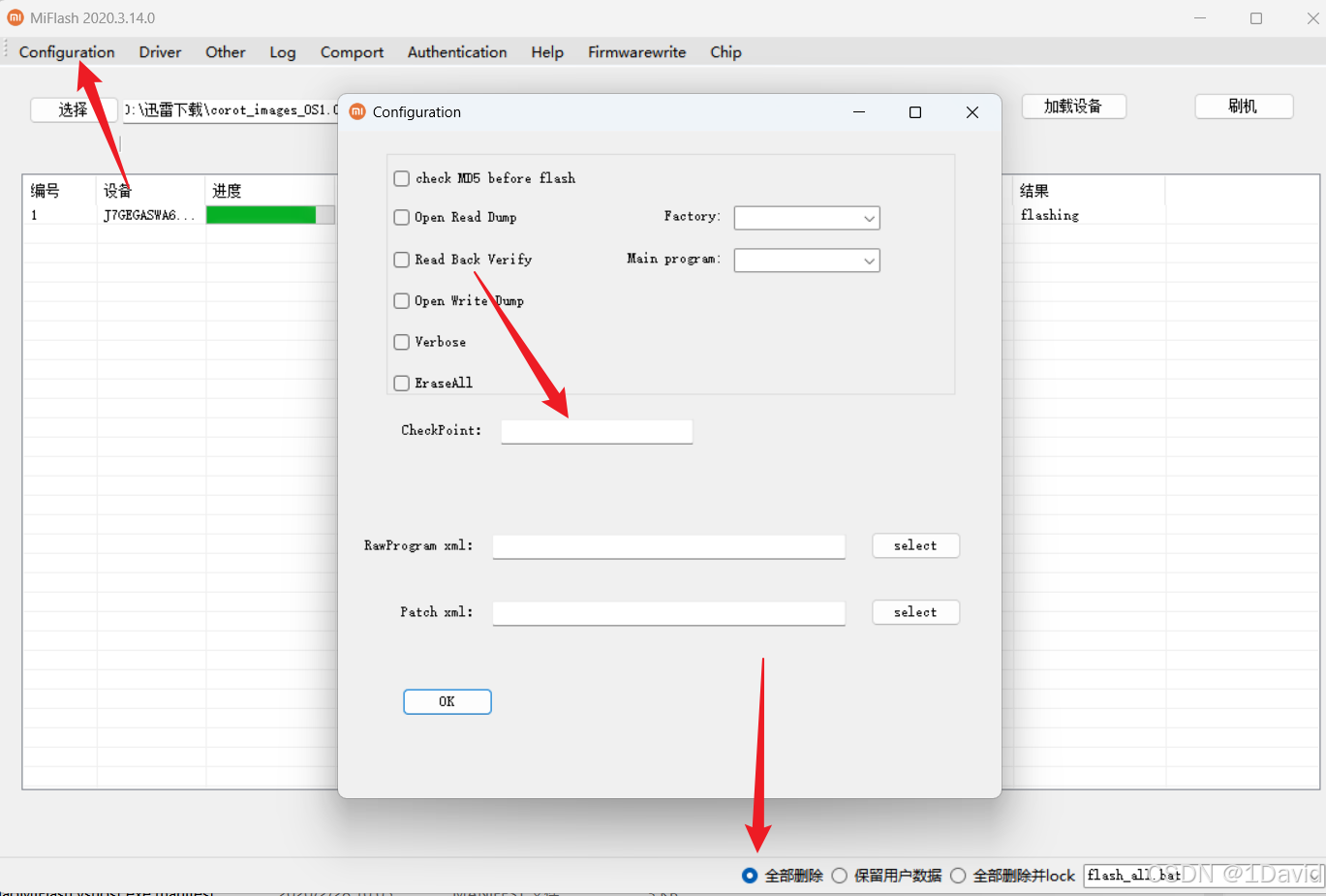Click the firmware path text field

(231, 109)
